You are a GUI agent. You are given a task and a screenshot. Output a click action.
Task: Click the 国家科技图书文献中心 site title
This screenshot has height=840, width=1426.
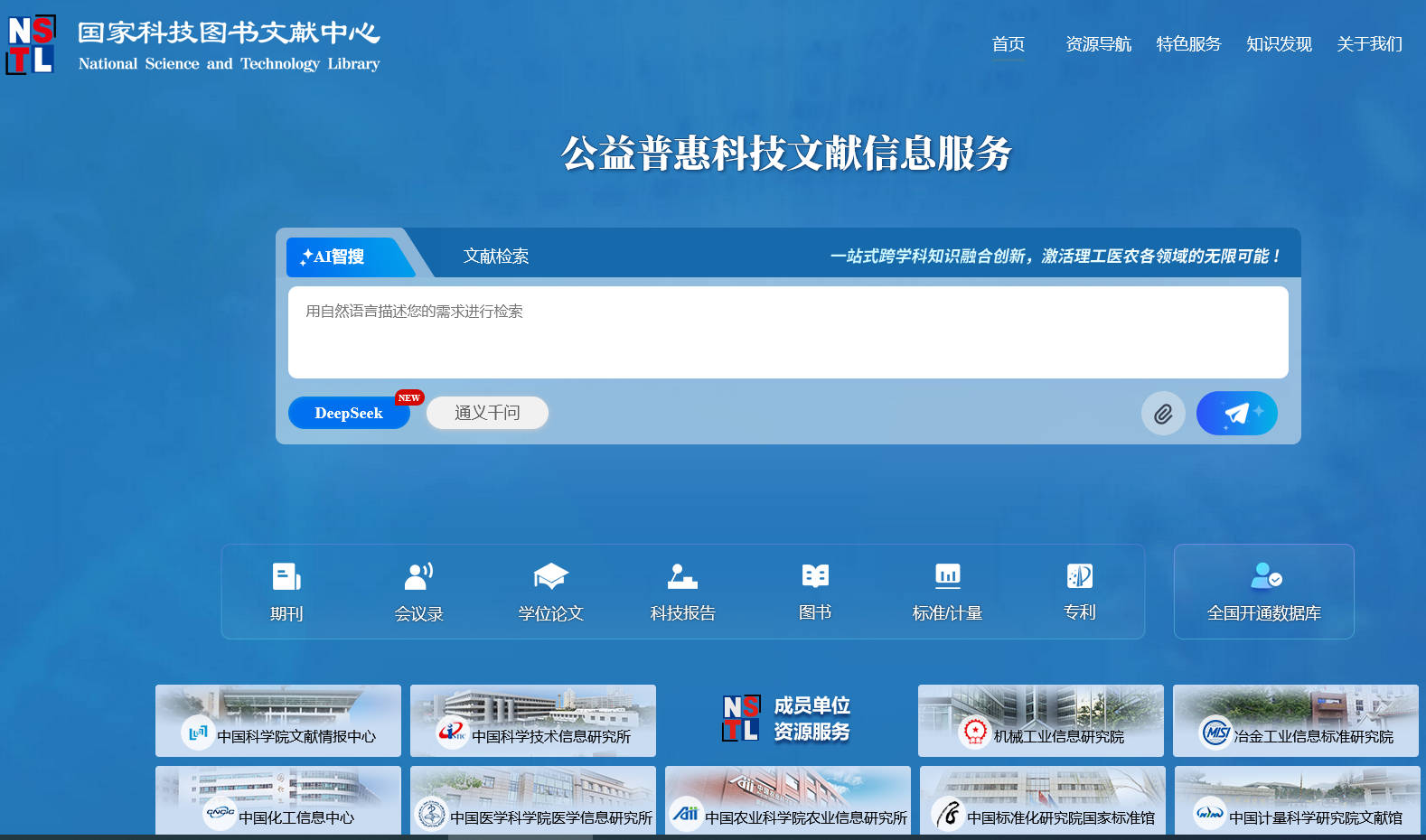click(229, 33)
